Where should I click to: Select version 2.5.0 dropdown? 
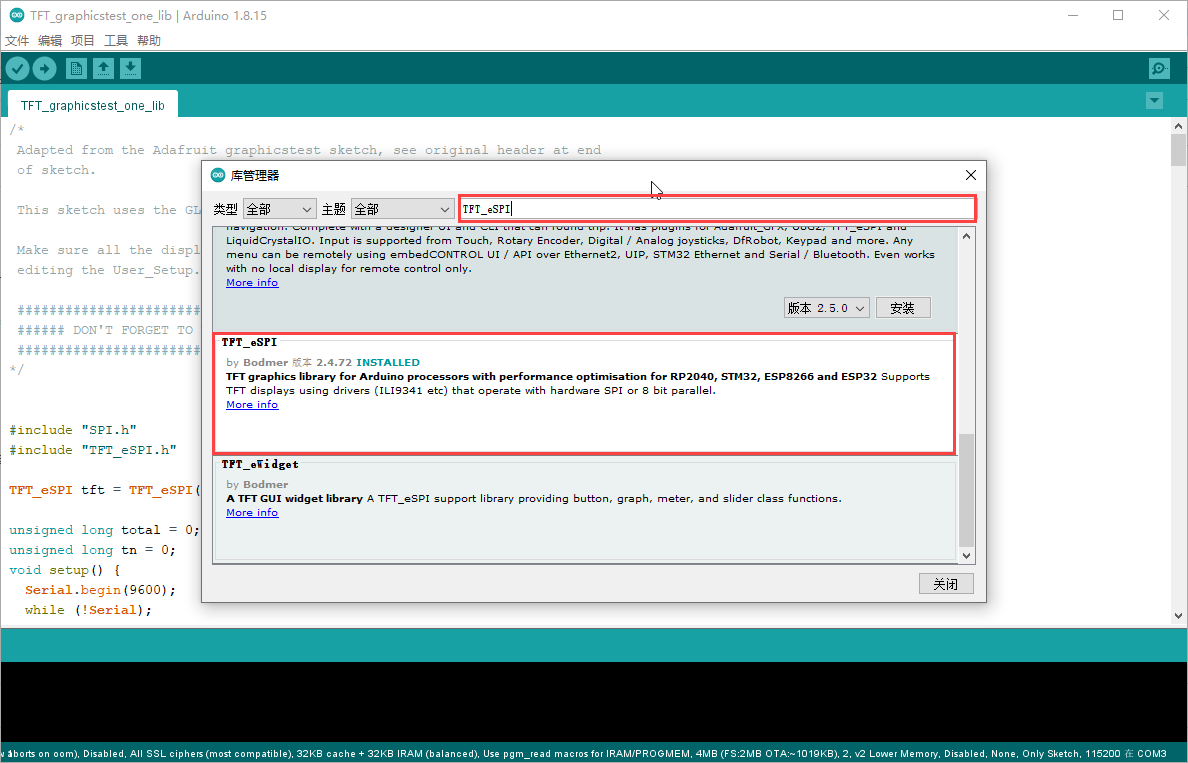pos(826,308)
